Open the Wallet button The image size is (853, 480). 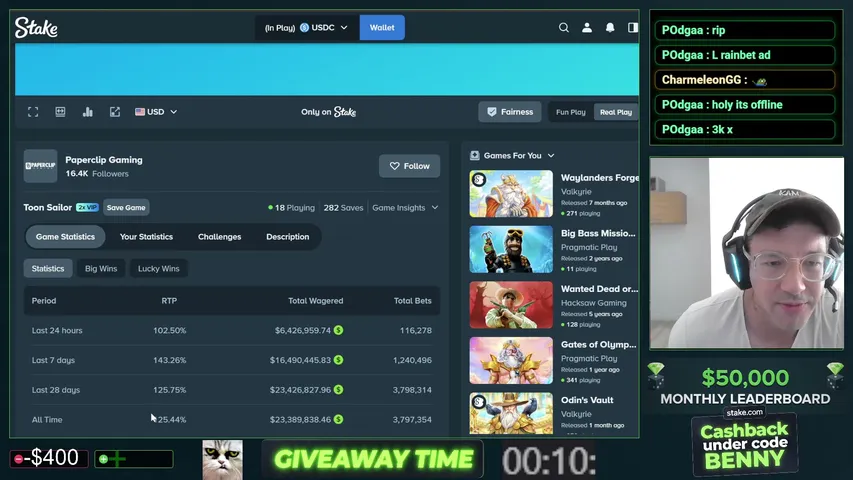coord(382,28)
